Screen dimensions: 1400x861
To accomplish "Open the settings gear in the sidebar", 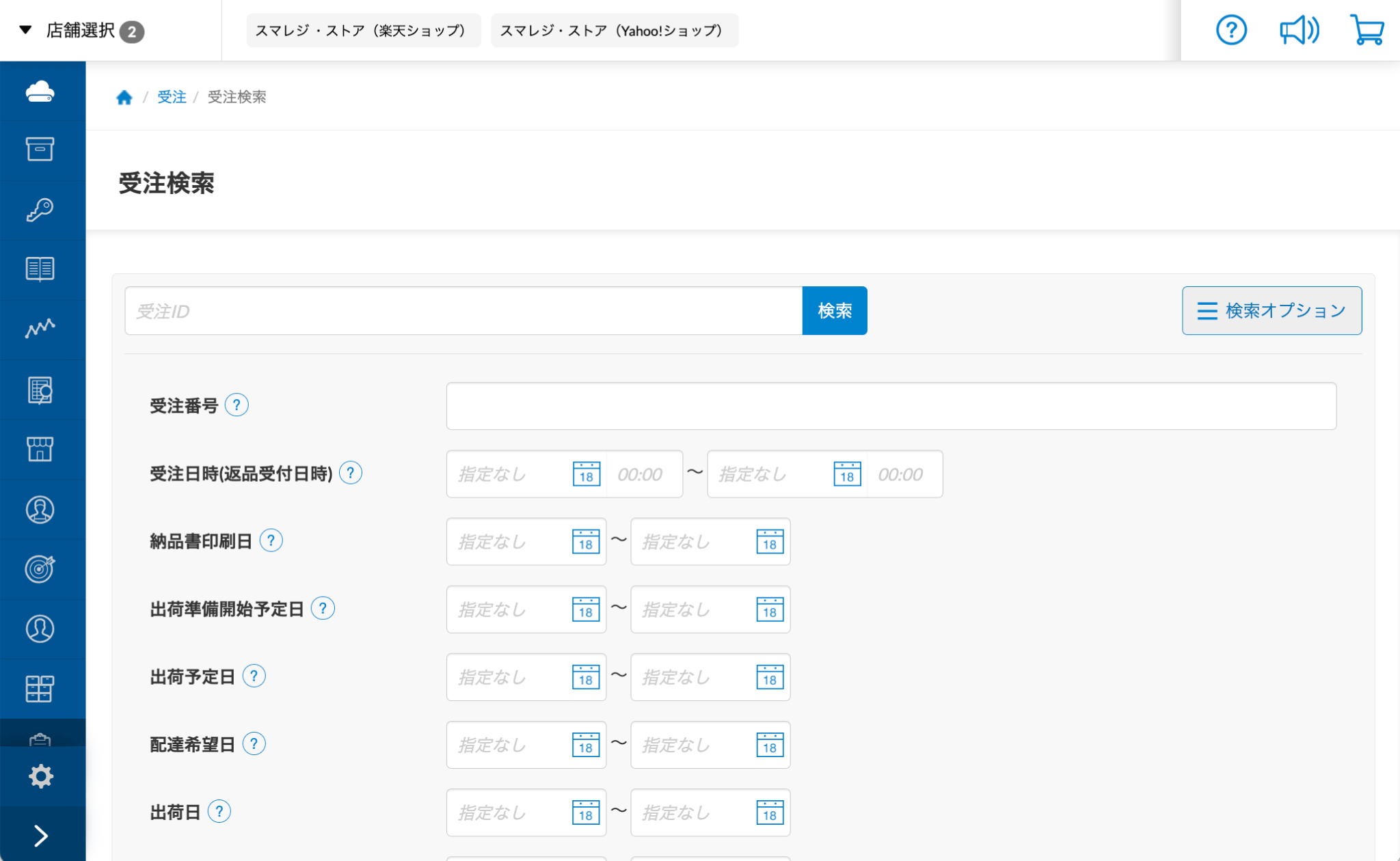I will click(42, 776).
